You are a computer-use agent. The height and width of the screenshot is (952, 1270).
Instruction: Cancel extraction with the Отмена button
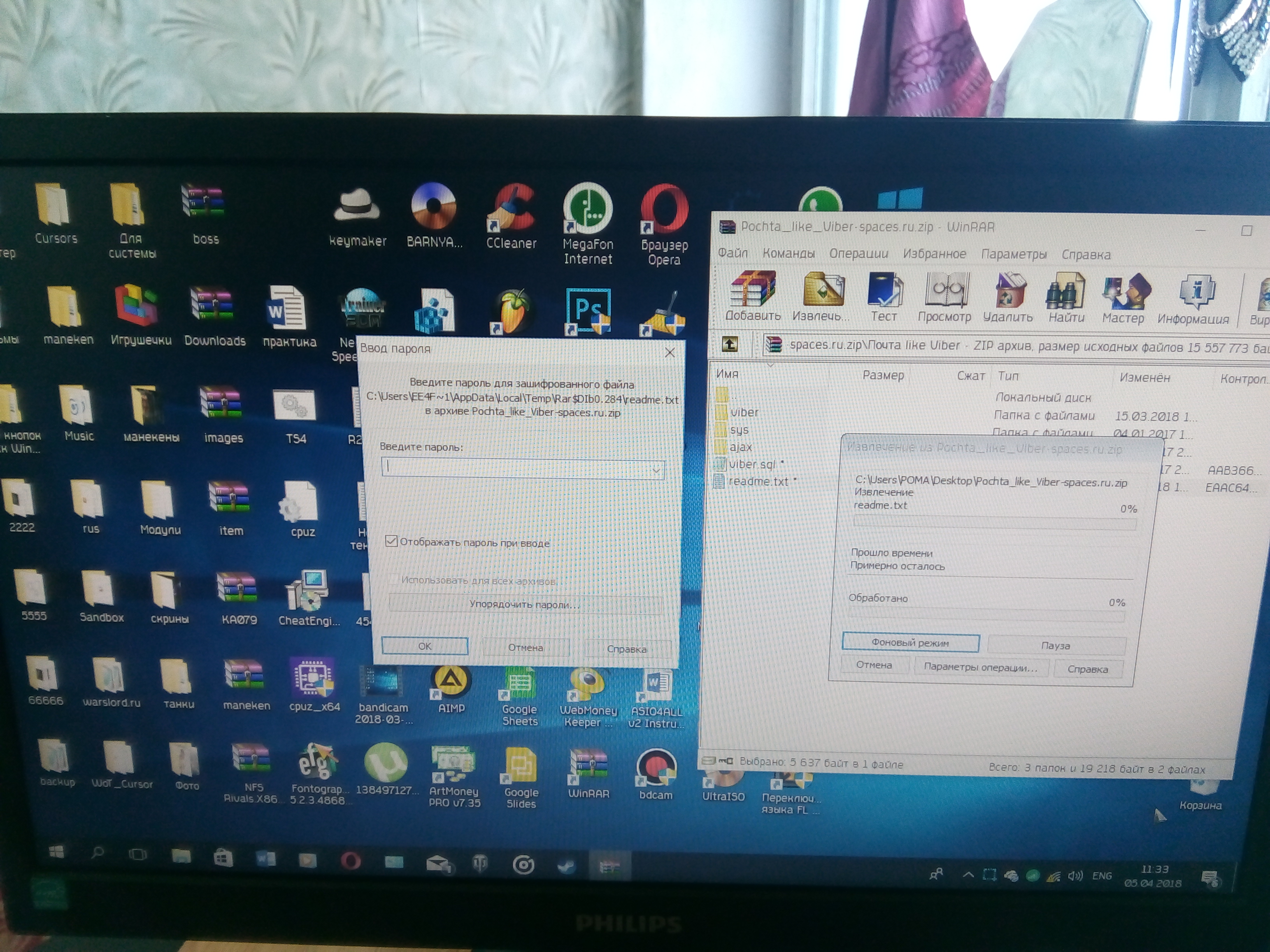coord(874,665)
